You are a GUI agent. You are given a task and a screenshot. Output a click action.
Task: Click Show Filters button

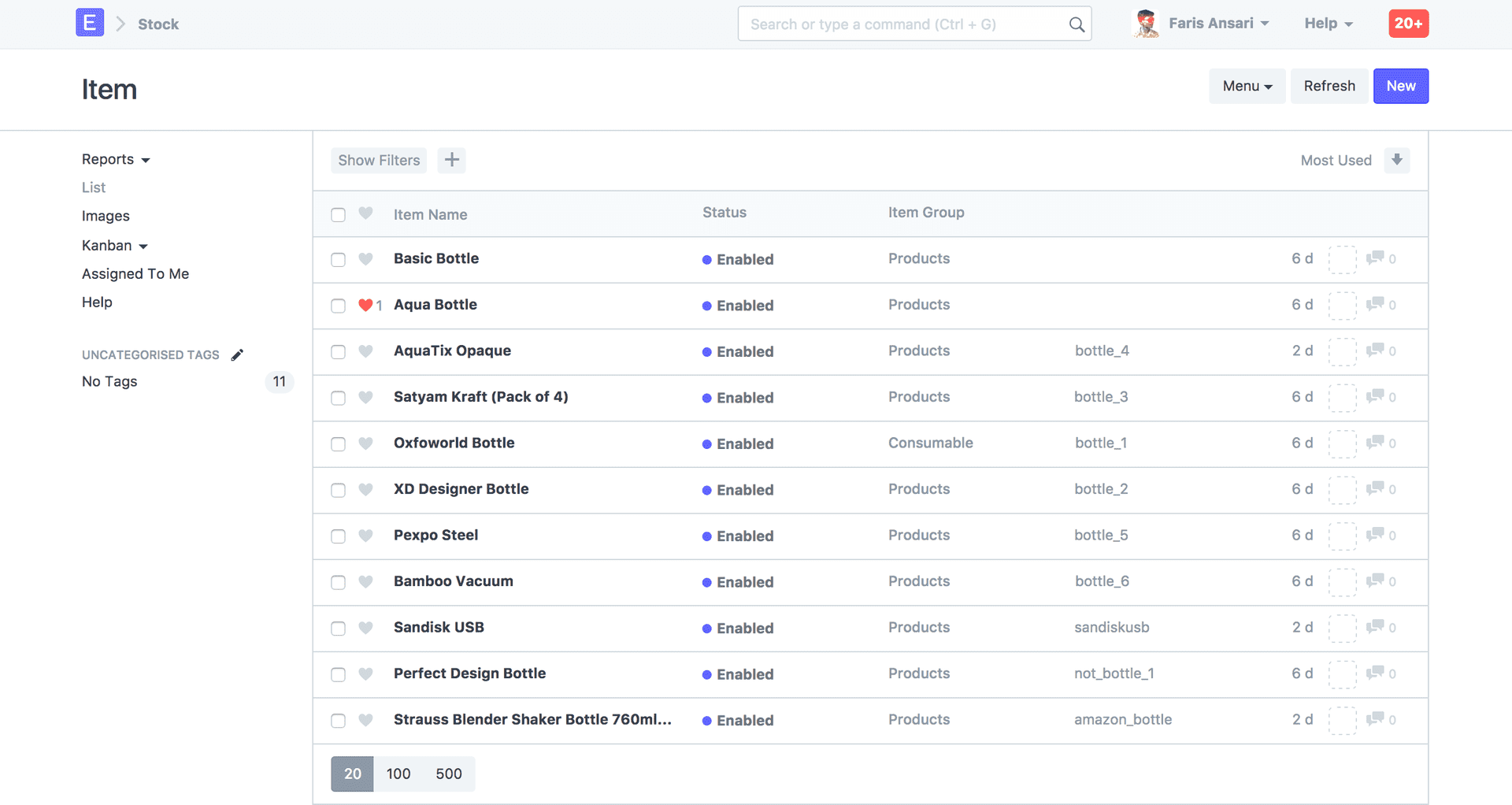[379, 160]
